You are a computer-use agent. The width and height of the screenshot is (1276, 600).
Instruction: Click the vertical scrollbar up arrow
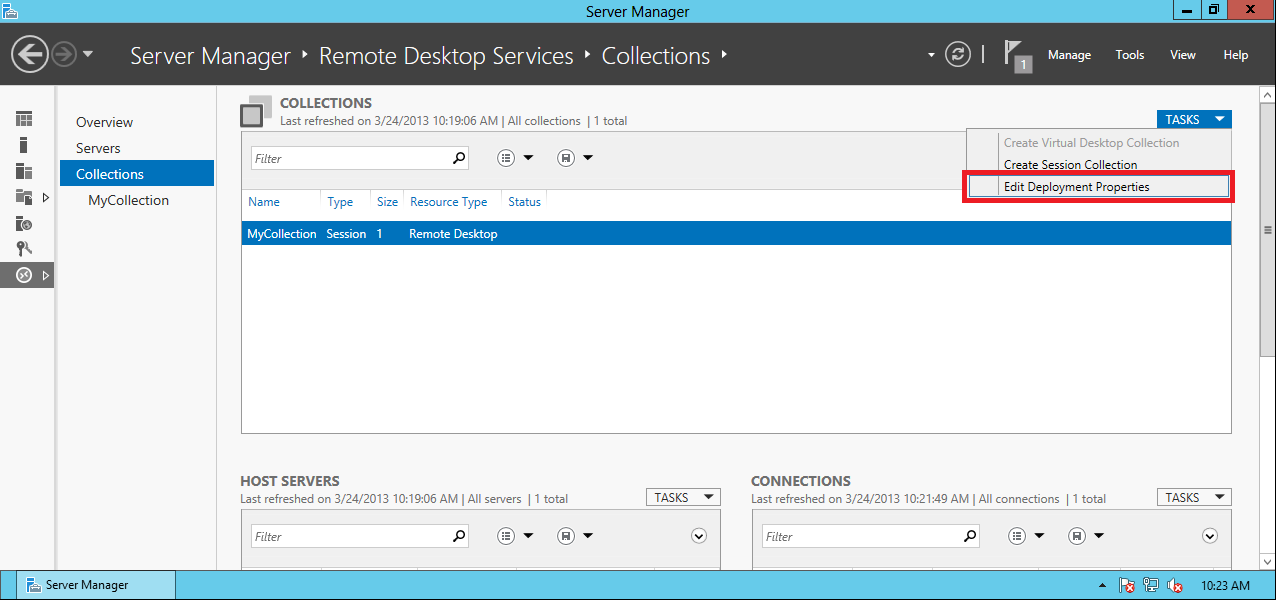pos(1267,93)
